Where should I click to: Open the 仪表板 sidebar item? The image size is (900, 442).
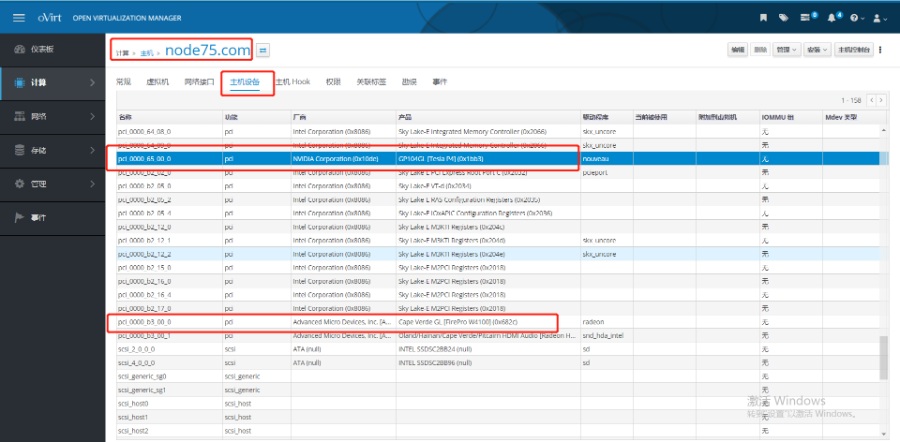pos(52,49)
